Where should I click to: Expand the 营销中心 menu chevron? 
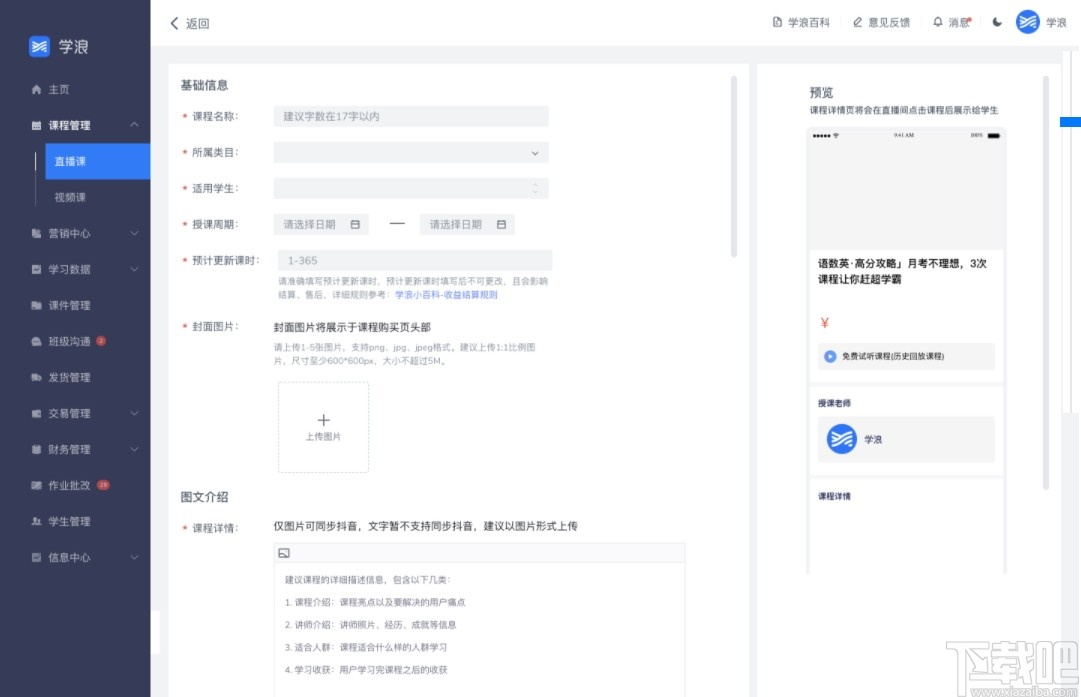[x=134, y=234]
